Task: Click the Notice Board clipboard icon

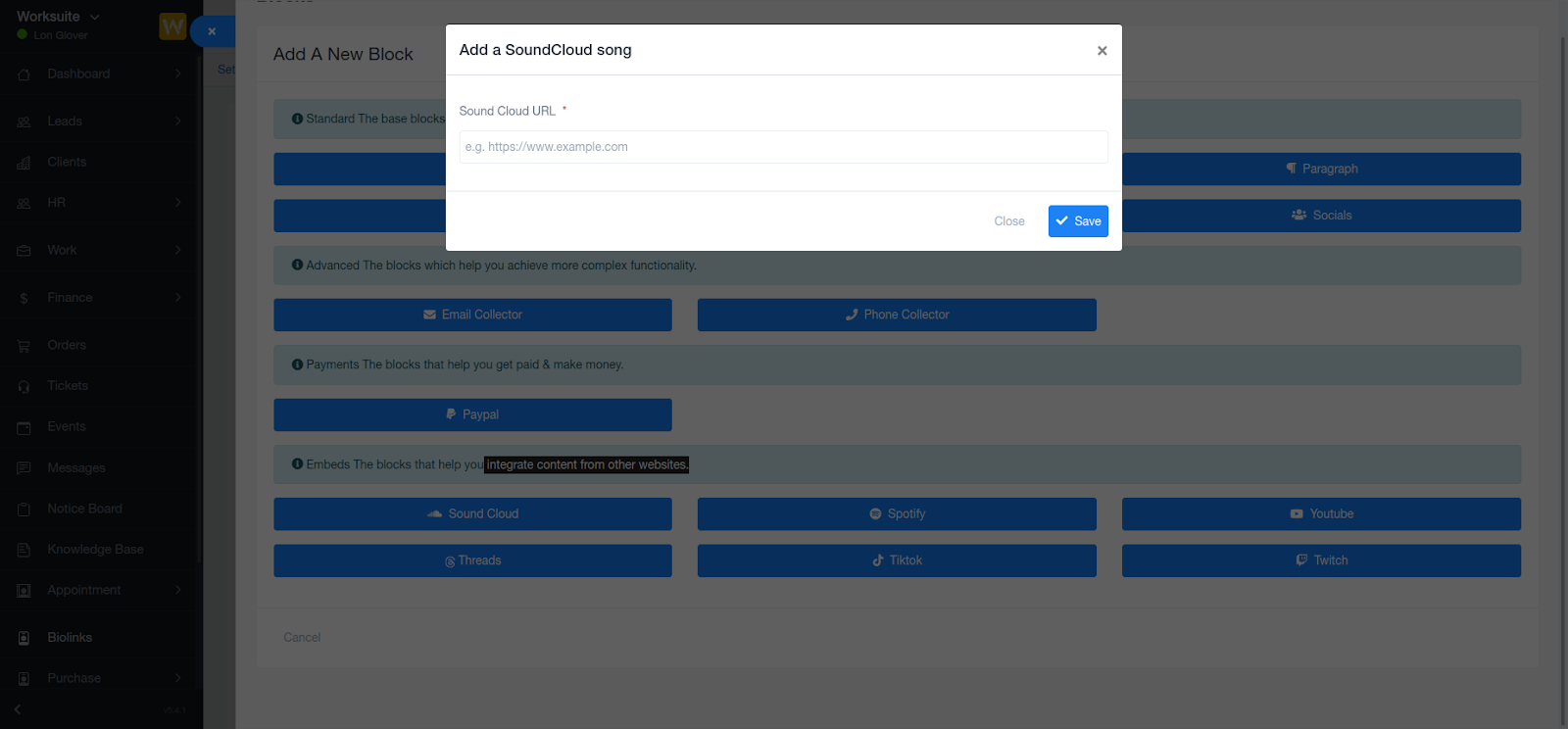Action: (24, 510)
